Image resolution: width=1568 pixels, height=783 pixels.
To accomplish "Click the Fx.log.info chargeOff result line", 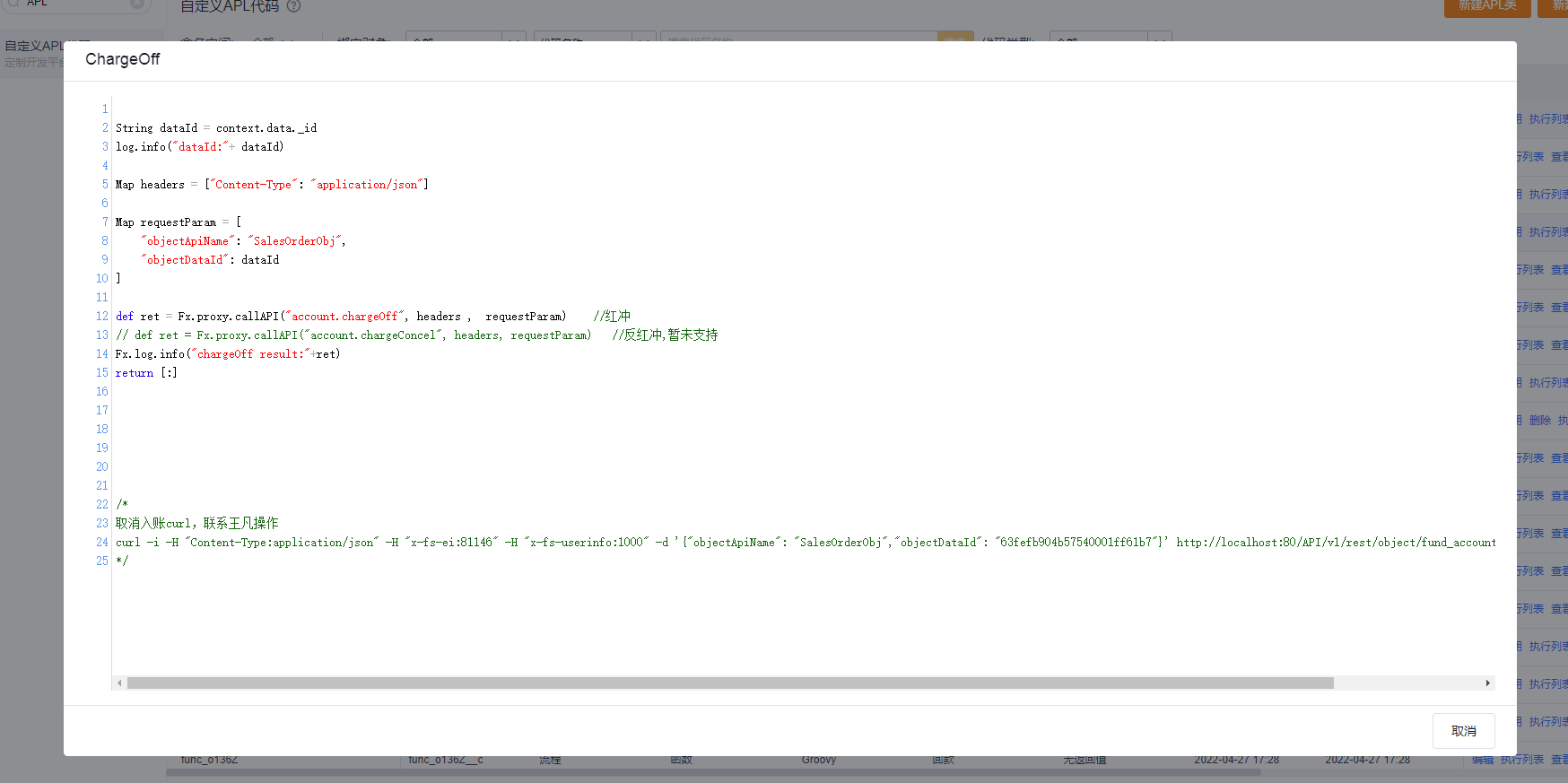I will (x=228, y=354).
